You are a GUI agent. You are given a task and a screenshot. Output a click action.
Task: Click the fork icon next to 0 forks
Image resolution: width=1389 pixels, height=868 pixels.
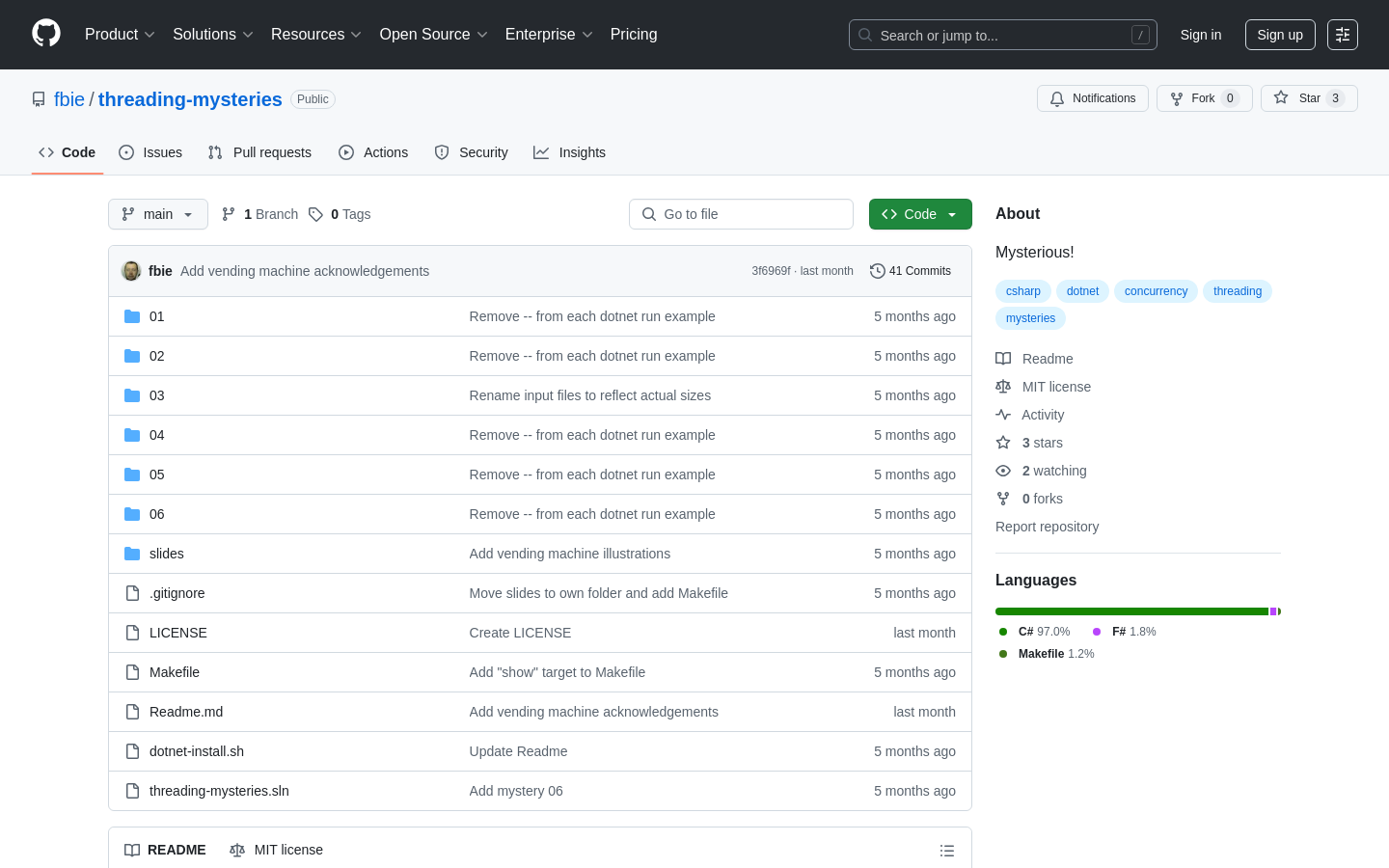click(x=1003, y=499)
